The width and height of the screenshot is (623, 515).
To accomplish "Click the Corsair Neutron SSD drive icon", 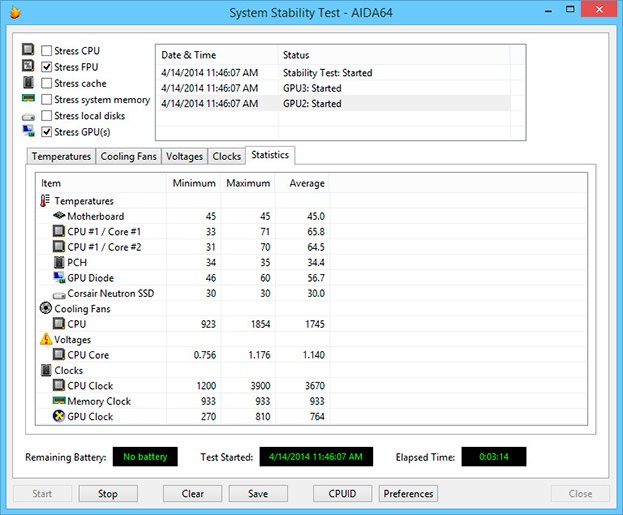I will click(59, 295).
